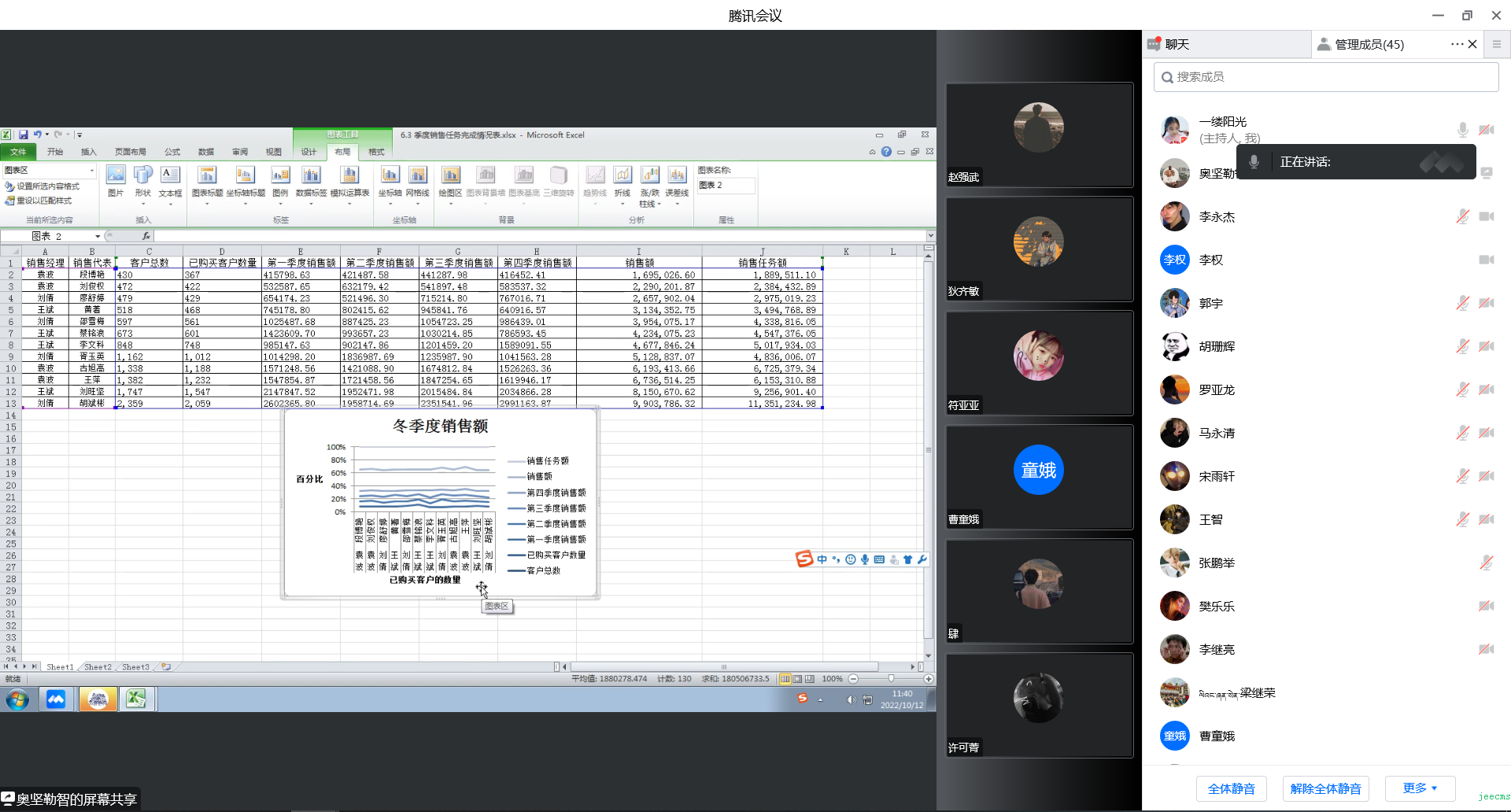Click the 搜索成员 search field
Screen dimensions: 1511x812
pos(1326,77)
